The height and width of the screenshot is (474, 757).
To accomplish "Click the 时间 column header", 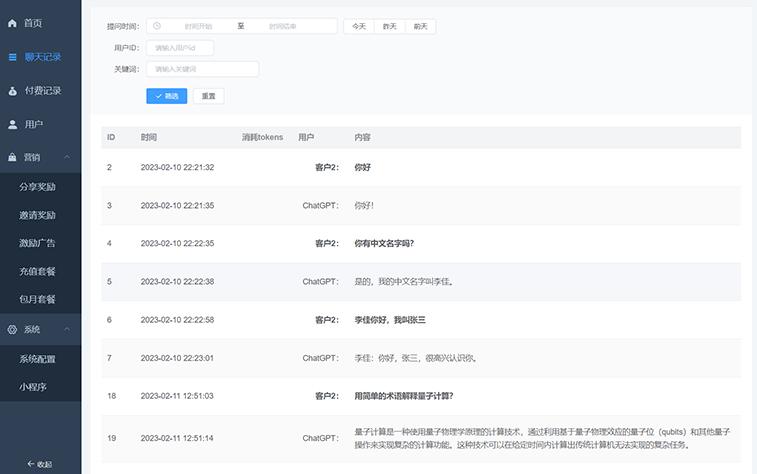I will (149, 137).
